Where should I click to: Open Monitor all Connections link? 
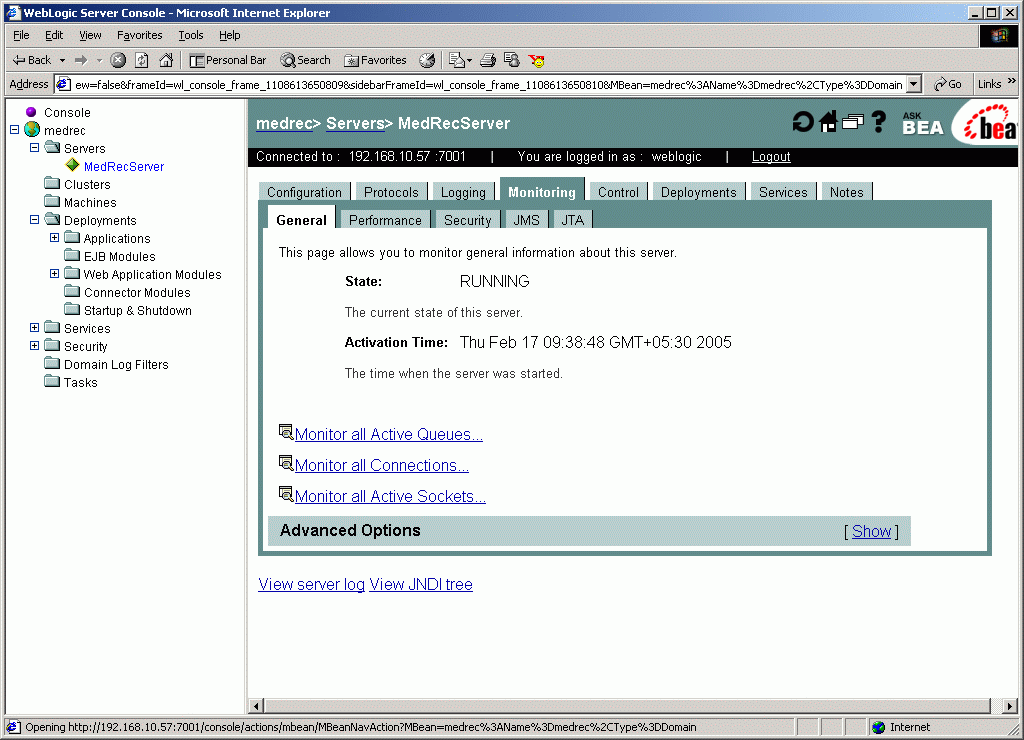(x=381, y=465)
